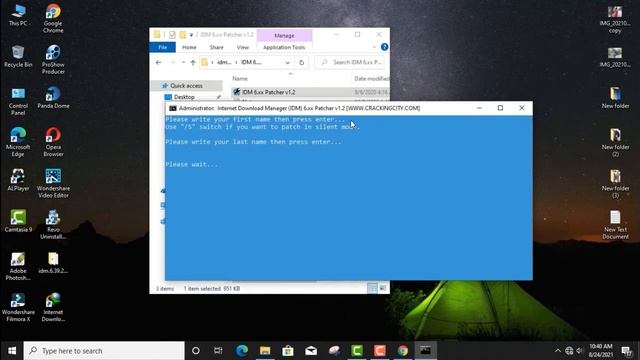Select the New folder (2) desktop icon
Image resolution: width=640 pixels, height=360 pixels.
[x=615, y=142]
